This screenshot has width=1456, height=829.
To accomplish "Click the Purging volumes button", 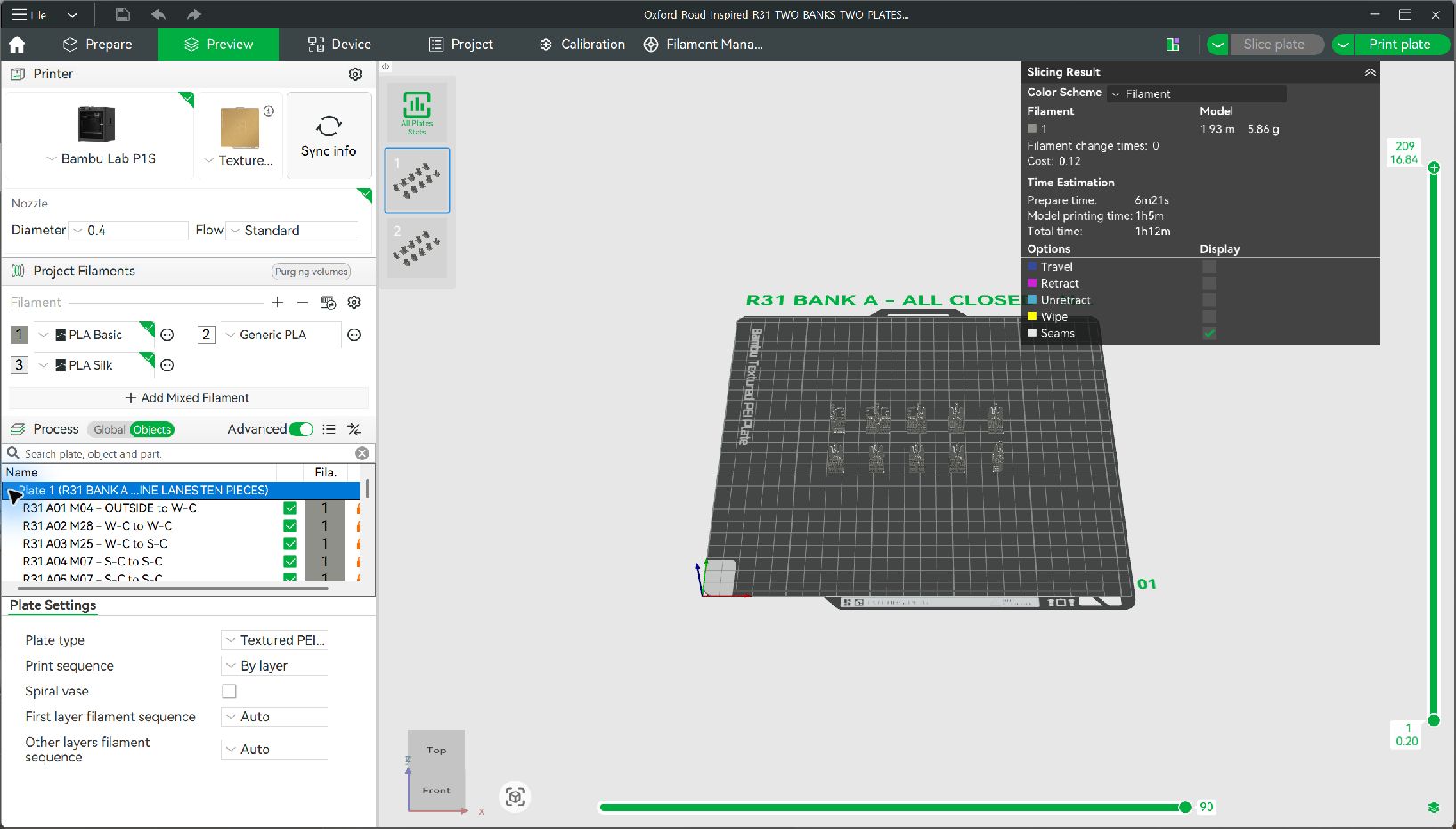I will (312, 272).
